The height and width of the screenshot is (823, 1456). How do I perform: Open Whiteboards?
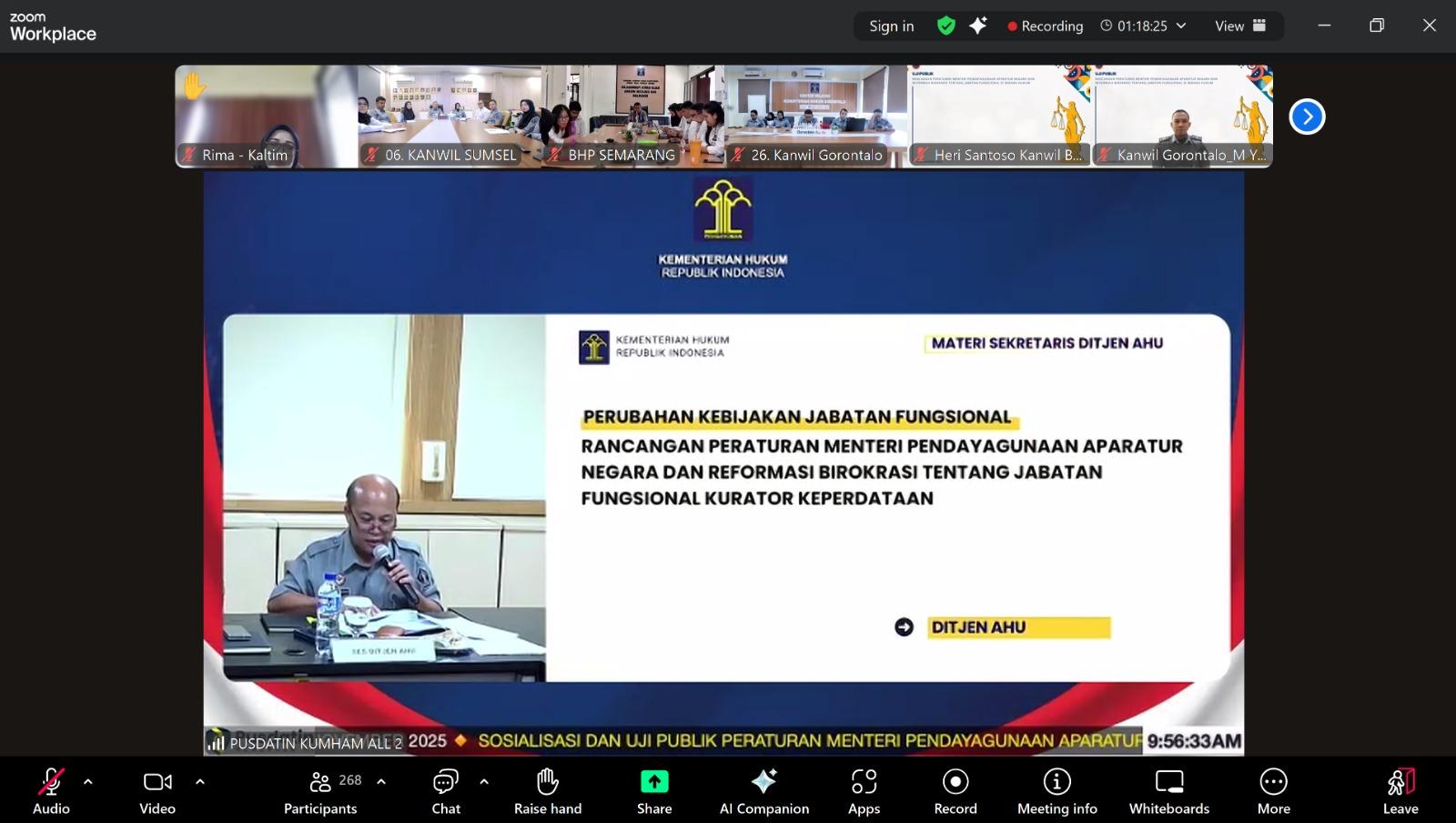click(1168, 790)
